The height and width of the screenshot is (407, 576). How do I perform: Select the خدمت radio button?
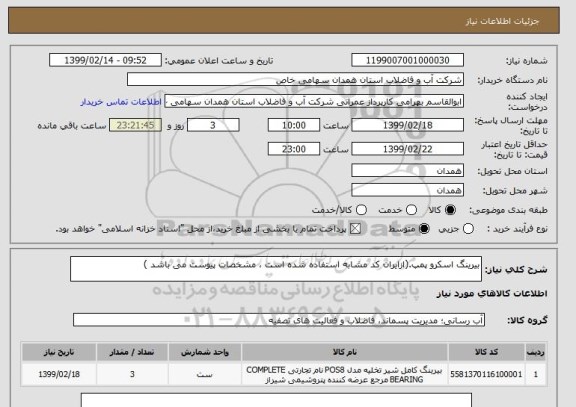[411, 210]
